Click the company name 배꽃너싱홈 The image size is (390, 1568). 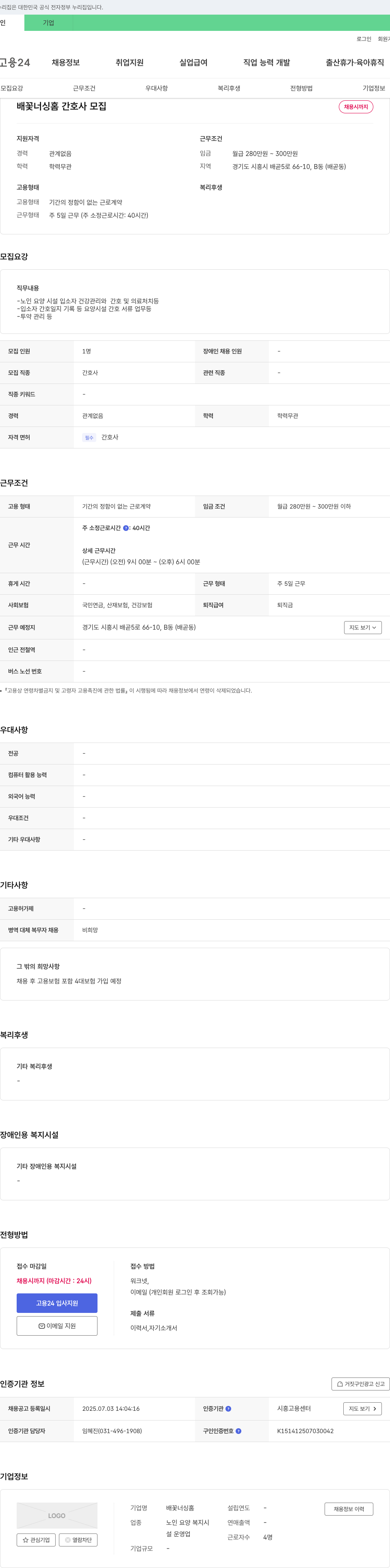pos(180,1508)
